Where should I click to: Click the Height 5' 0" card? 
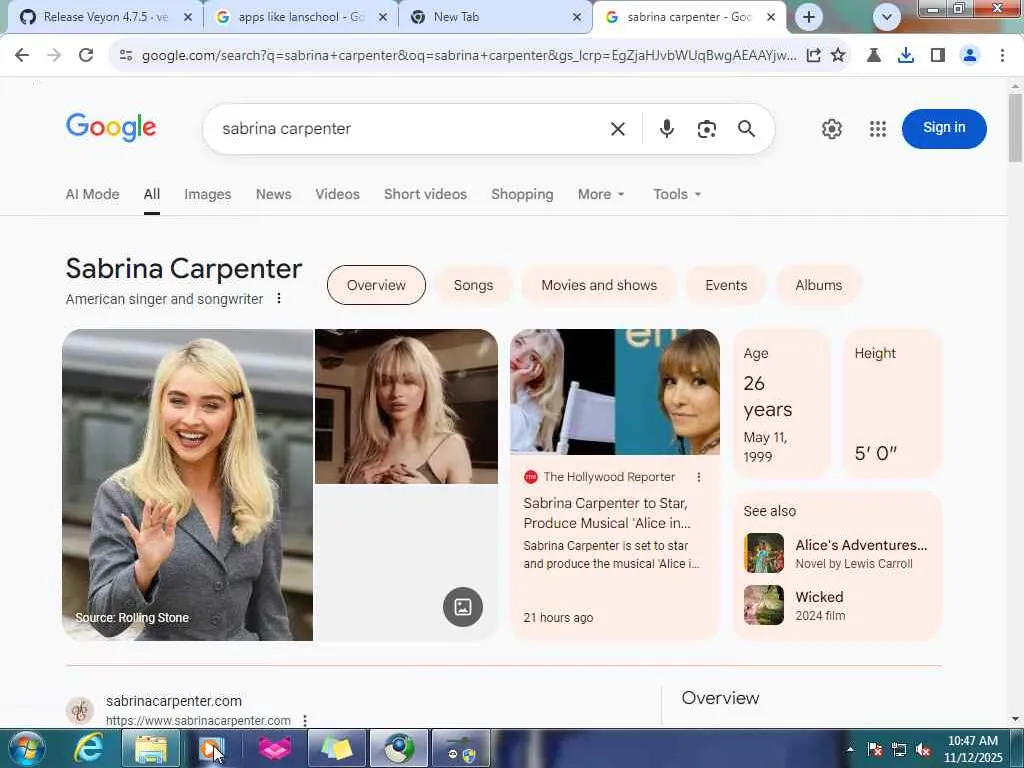(x=892, y=404)
